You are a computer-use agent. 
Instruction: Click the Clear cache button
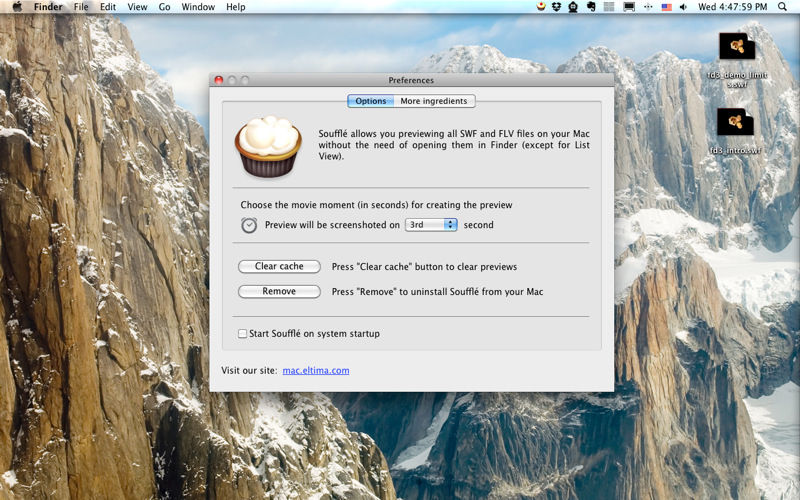click(279, 266)
